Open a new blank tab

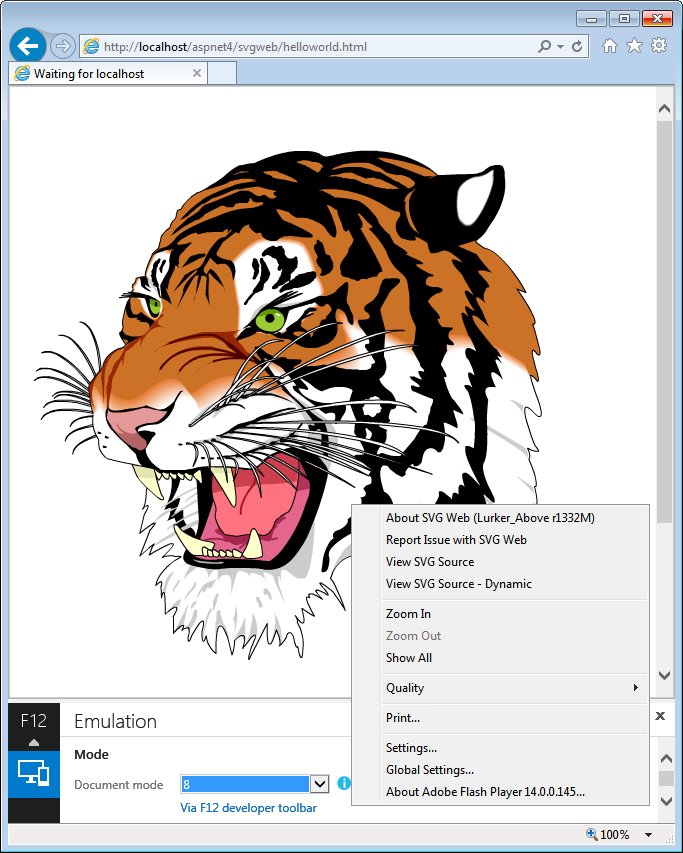[x=222, y=73]
